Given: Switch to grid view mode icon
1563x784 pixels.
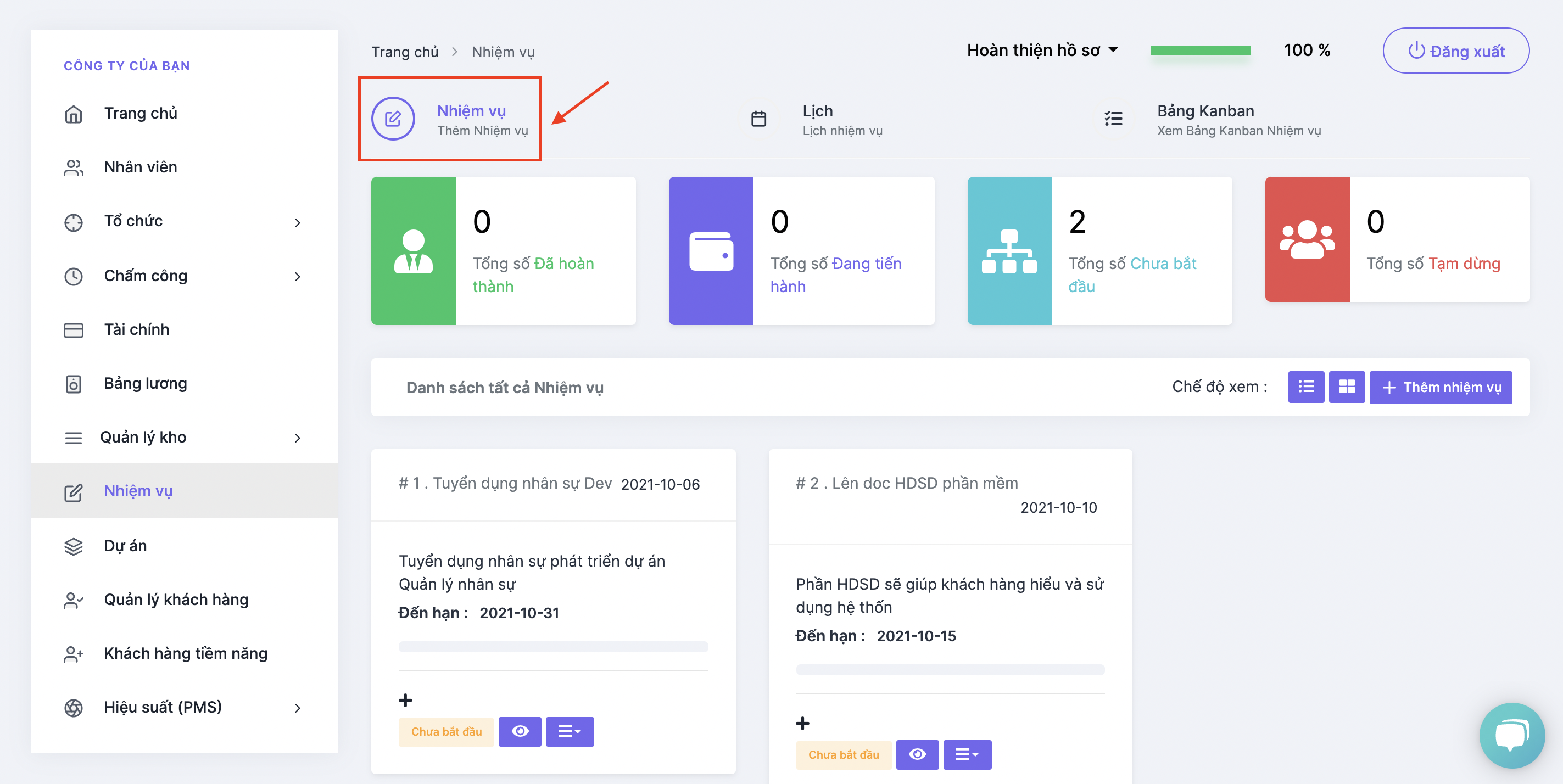Looking at the screenshot, I should [1347, 387].
